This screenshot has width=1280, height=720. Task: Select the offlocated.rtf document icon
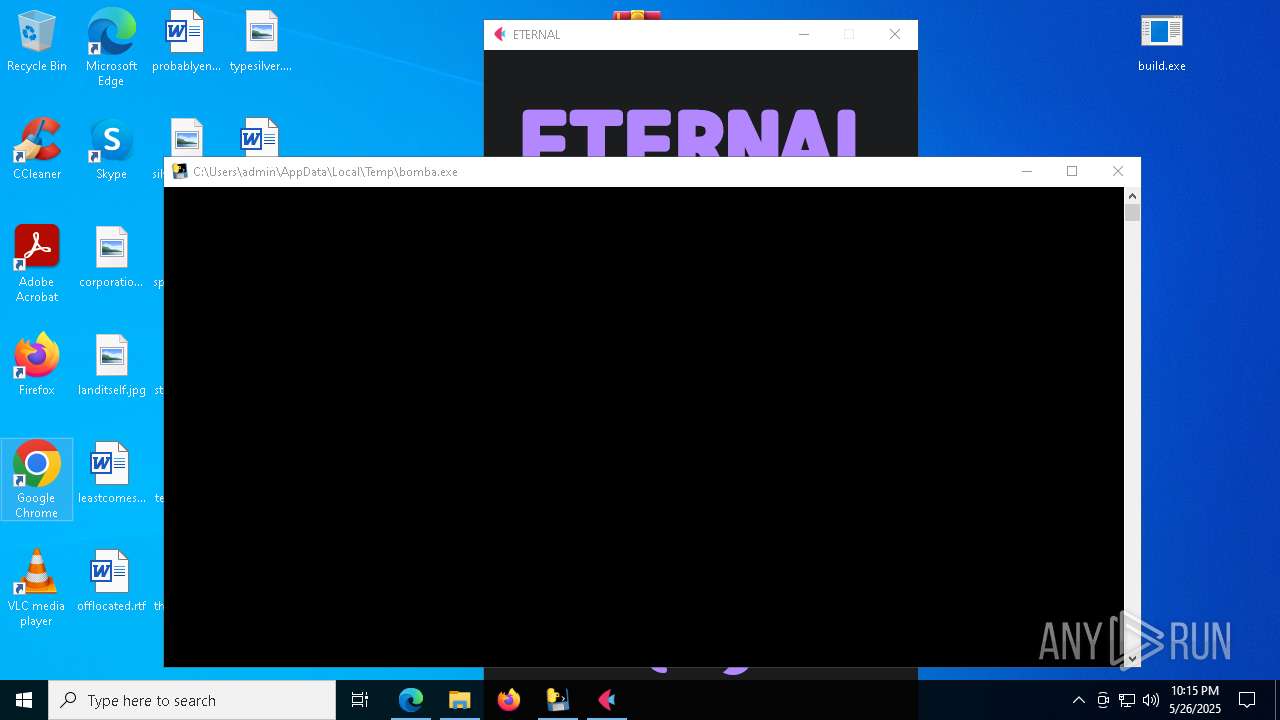tap(111, 582)
